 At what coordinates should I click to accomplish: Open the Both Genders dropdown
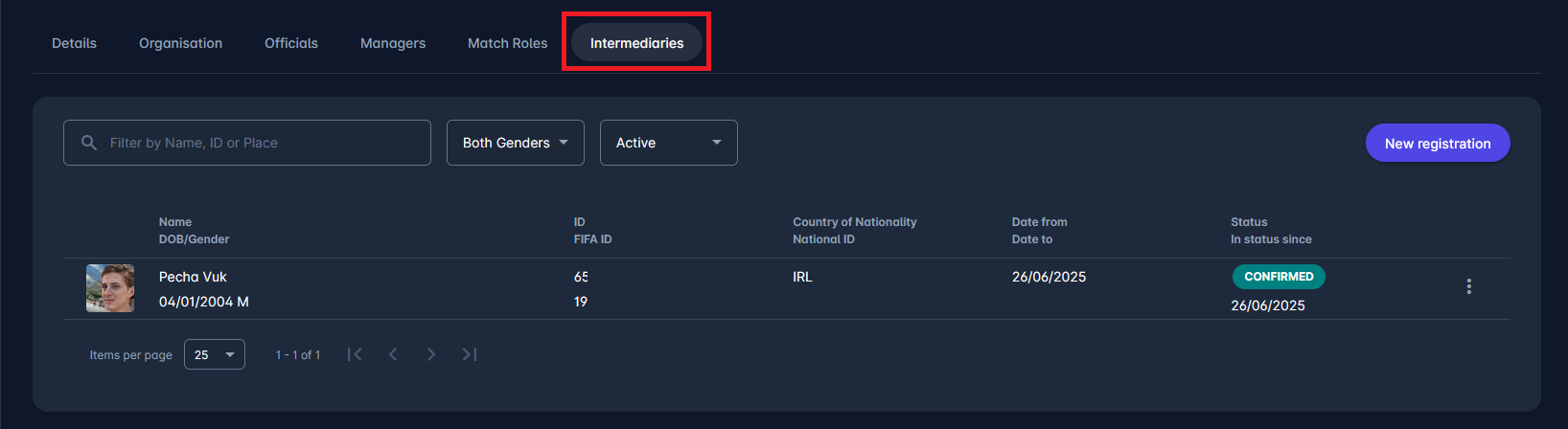pos(515,143)
